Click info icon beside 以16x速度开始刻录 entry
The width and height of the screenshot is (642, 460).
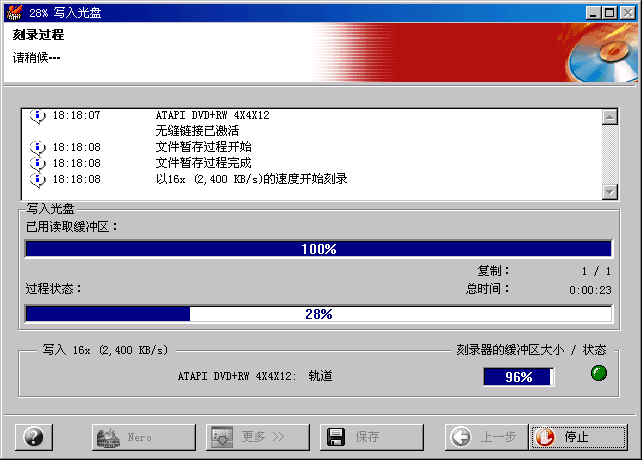click(38, 179)
